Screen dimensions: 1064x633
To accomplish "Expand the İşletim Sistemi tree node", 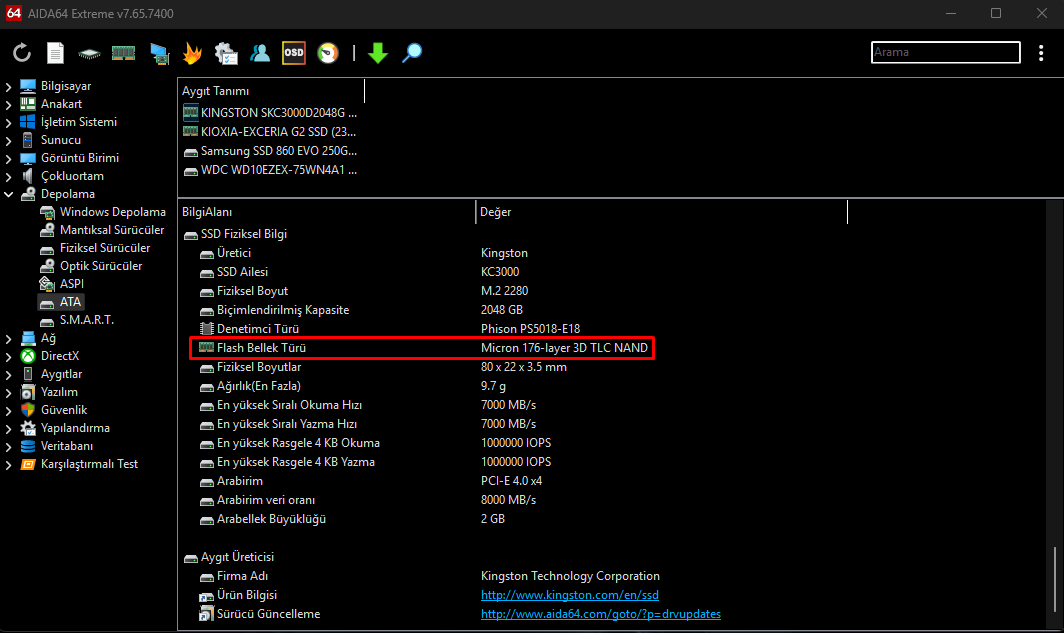I will coord(9,122).
